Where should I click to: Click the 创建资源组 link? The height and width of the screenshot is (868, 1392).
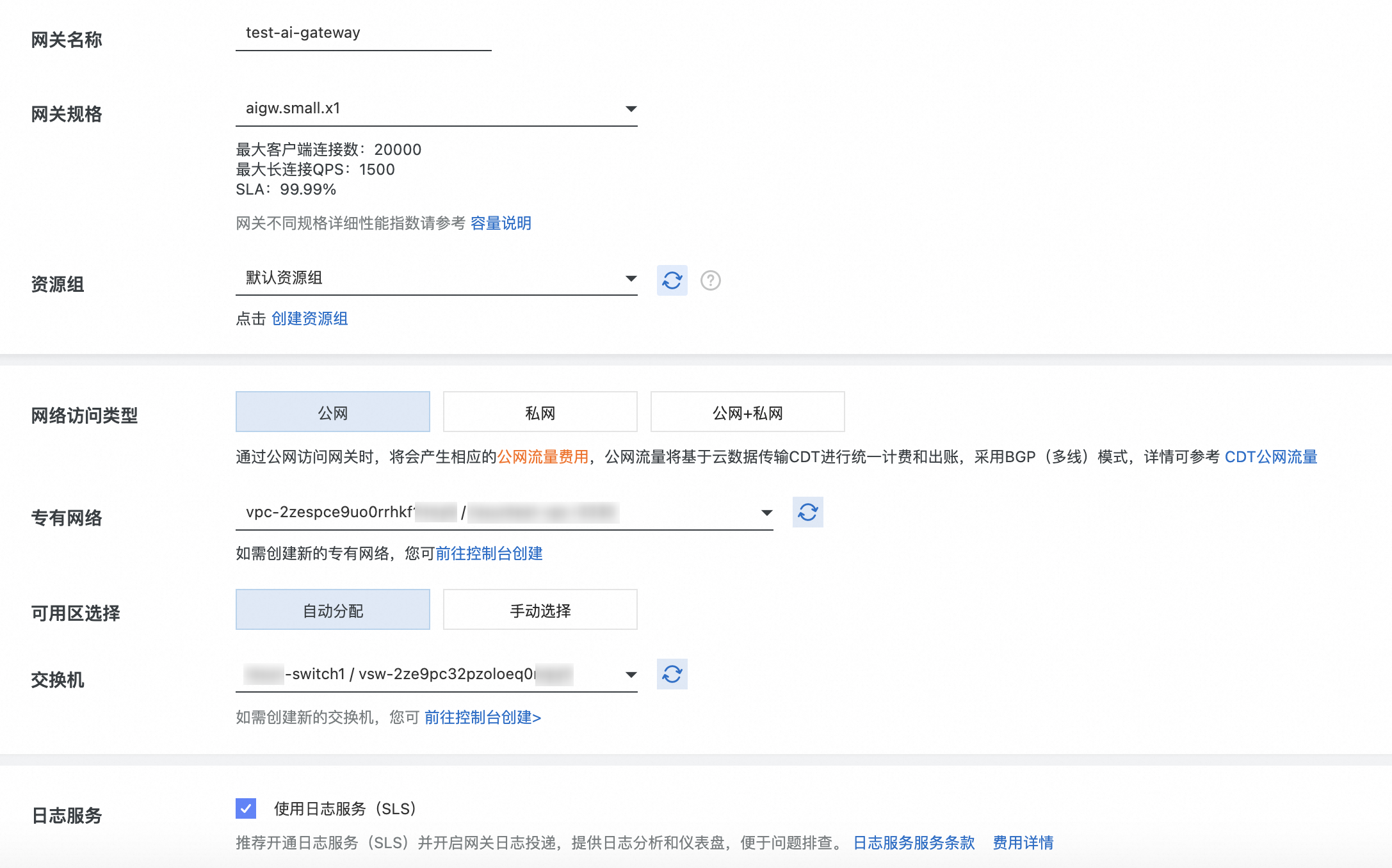point(309,318)
